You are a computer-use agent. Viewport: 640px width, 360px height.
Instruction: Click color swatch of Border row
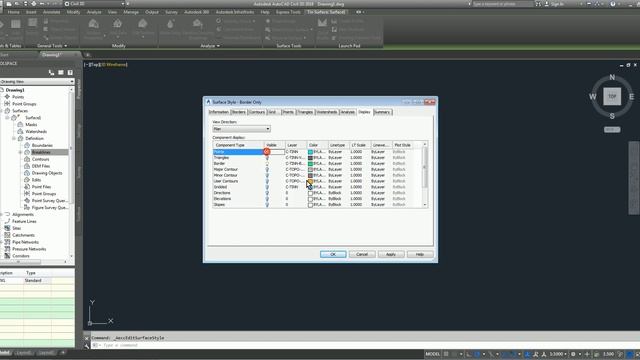tap(310, 163)
